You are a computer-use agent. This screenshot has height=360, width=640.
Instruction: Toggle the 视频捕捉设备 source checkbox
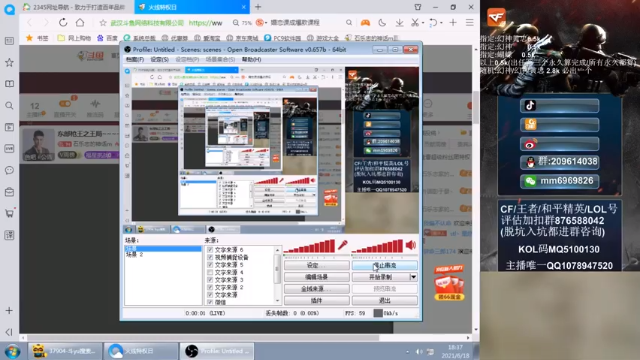[x=210, y=257]
